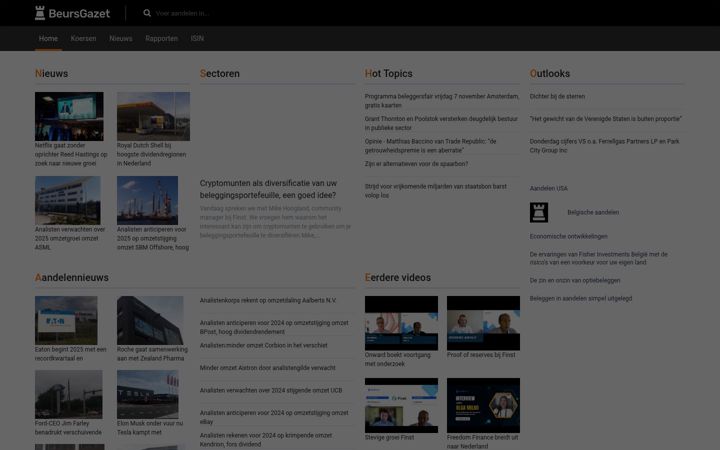This screenshot has width=720, height=450.
Task: Open the Nieuws menu item
Action: 121,39
